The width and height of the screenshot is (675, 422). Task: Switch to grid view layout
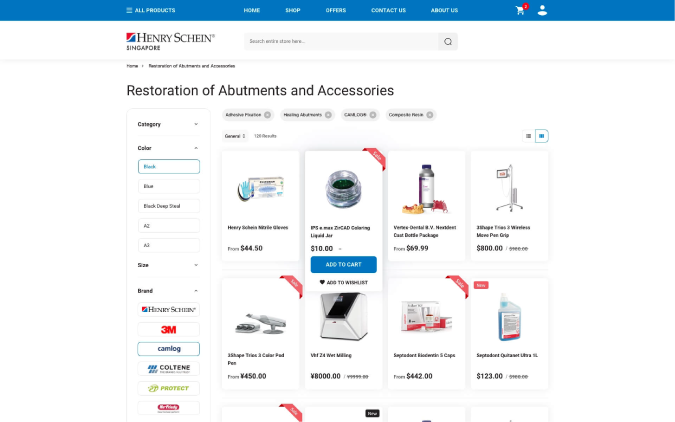pos(542,136)
